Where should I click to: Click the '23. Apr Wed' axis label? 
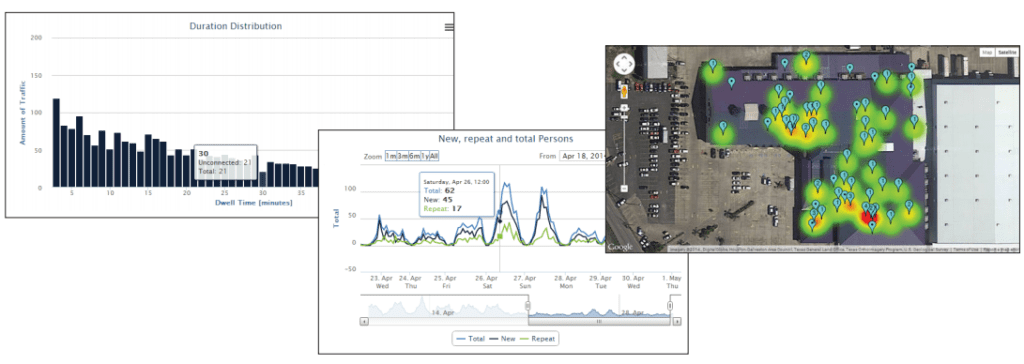coord(381,282)
